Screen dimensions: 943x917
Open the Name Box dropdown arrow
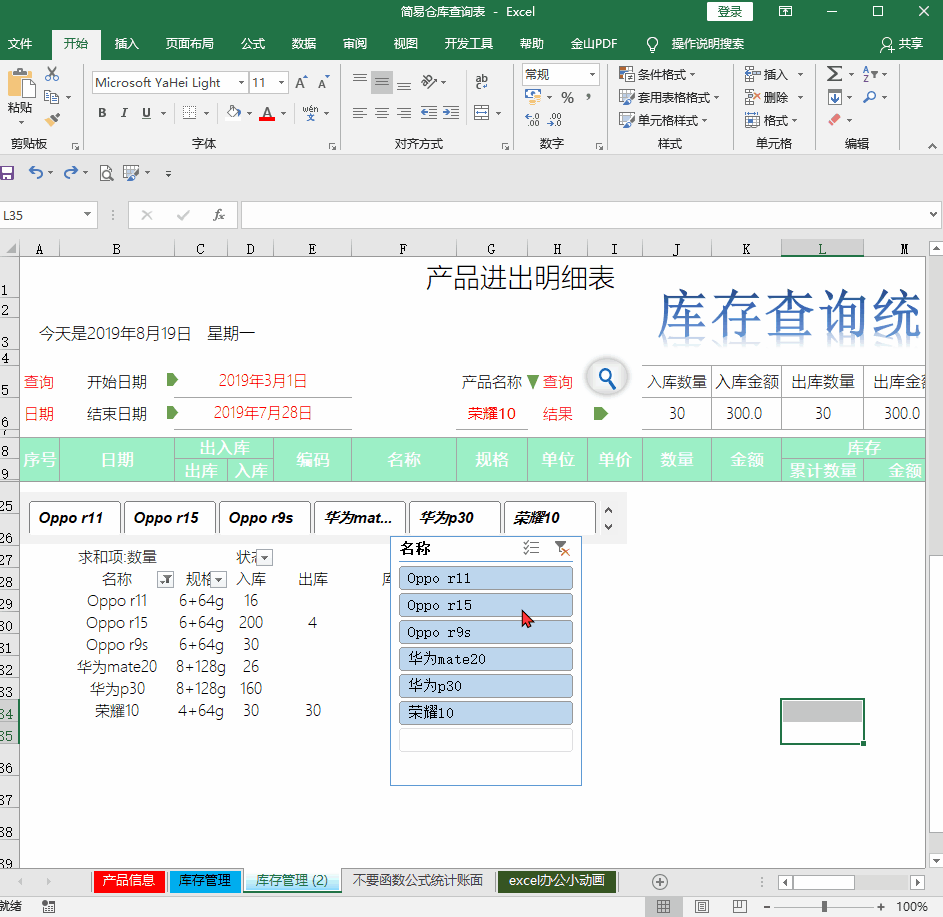(87, 215)
